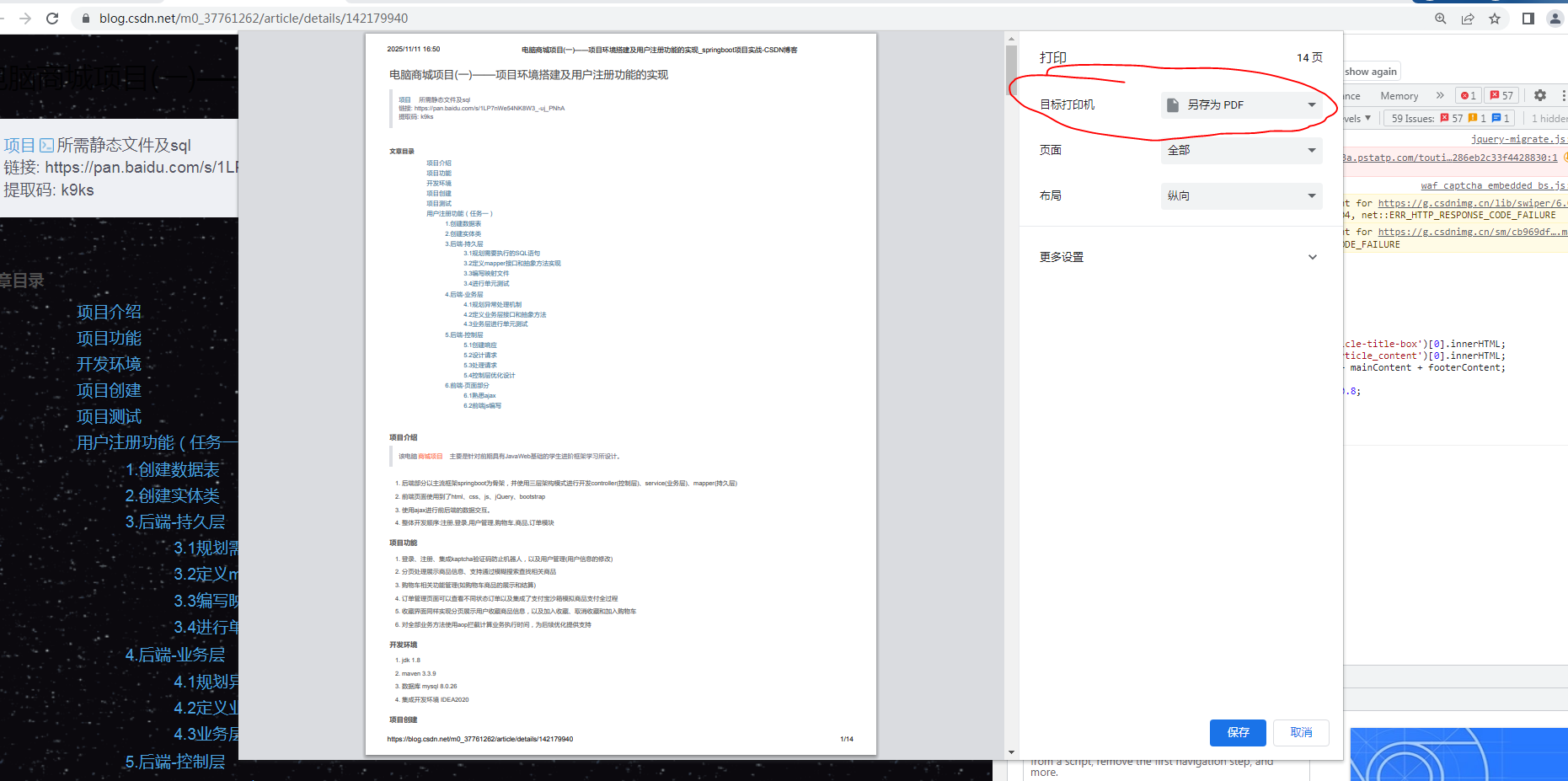The image size is (1568, 781).
Task: Click the print preview scrollbar thumb
Action: (1011, 70)
